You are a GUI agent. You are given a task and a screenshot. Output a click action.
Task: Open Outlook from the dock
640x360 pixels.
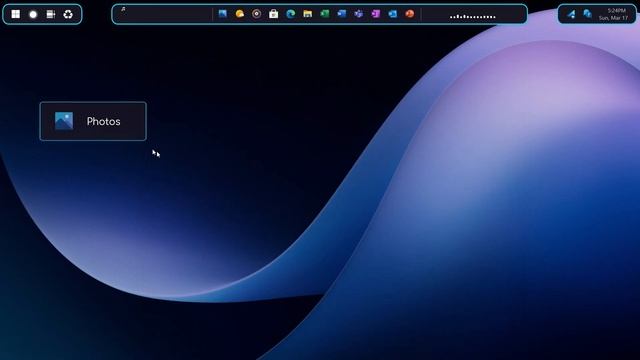pyautogui.click(x=393, y=14)
